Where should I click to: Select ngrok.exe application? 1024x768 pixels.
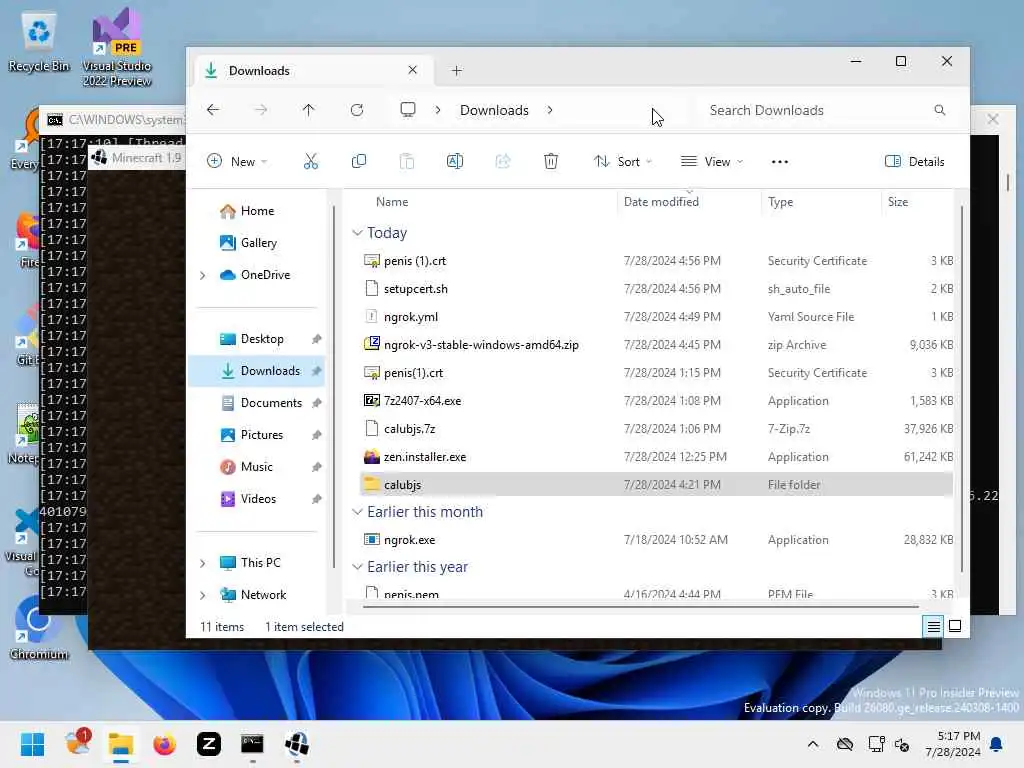coord(656,540)
